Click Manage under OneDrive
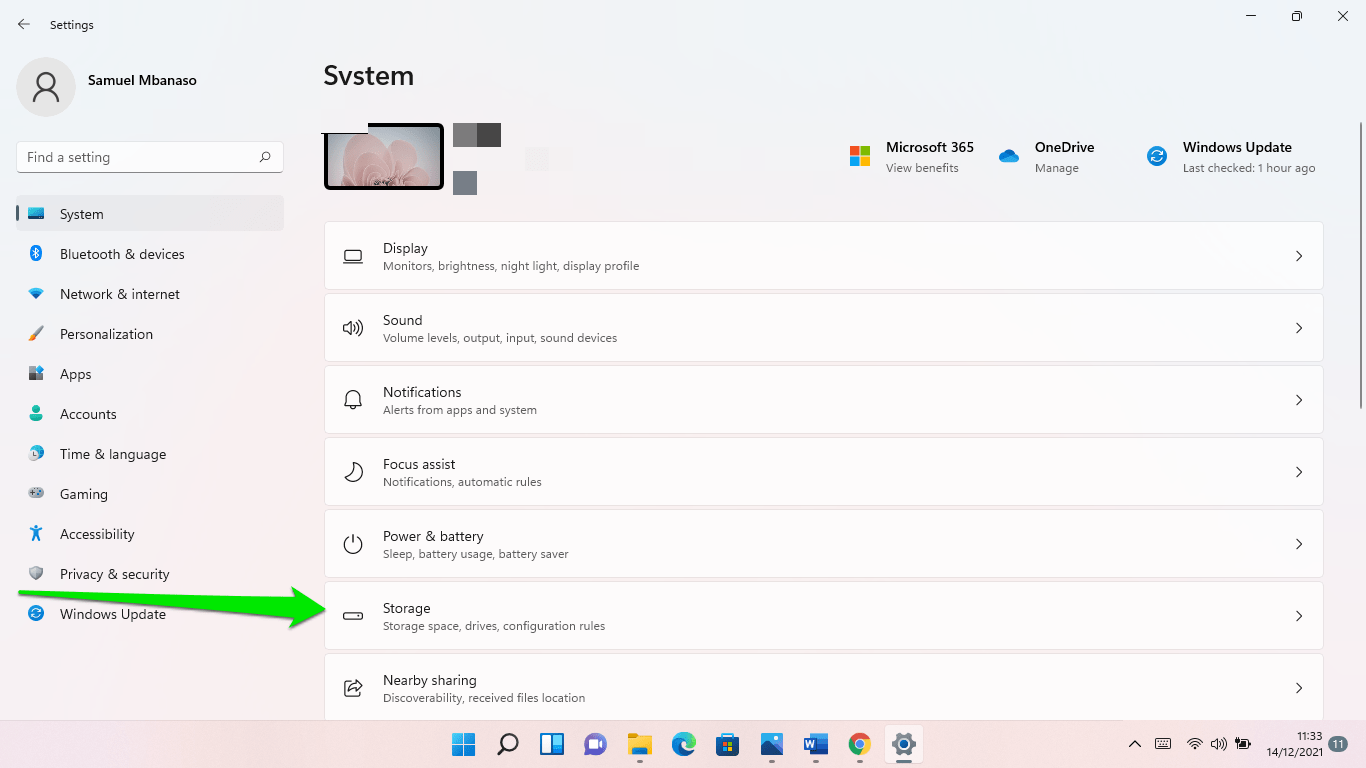The height and width of the screenshot is (768, 1366). (x=1057, y=168)
